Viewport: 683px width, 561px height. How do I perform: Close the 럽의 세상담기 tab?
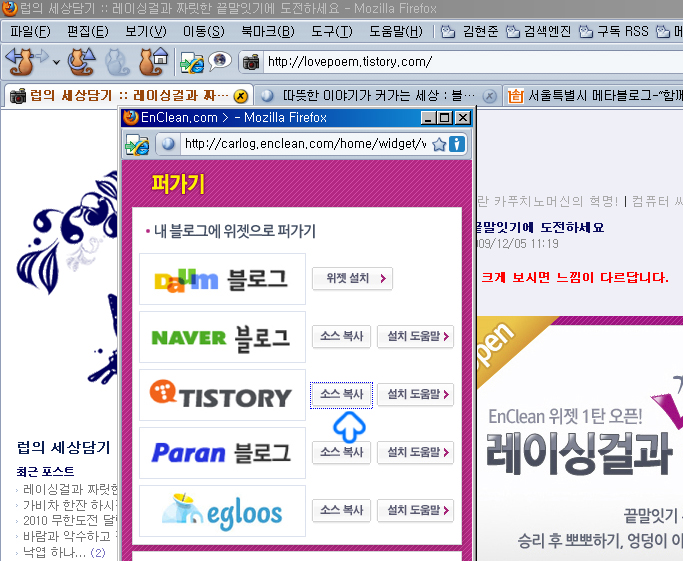pyautogui.click(x=240, y=96)
